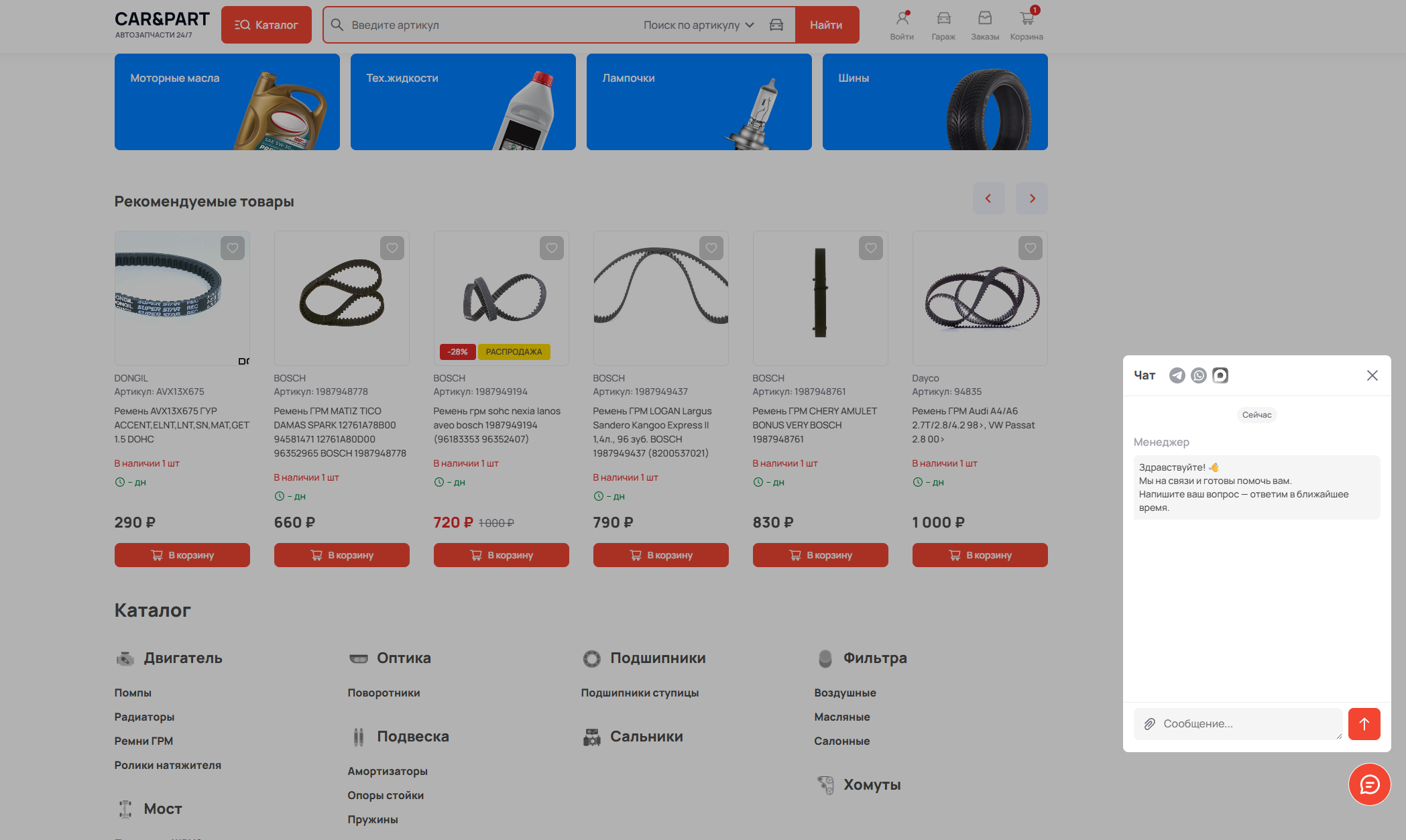Send chat message with red arrow button

coord(1364,724)
